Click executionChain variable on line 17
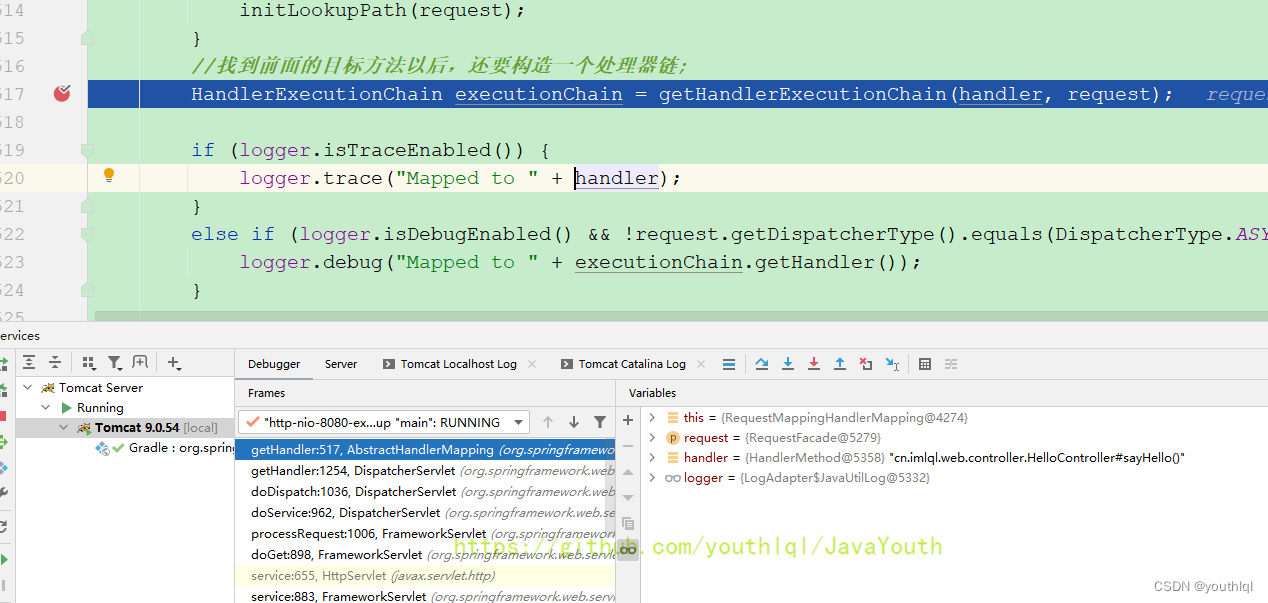Screen dimensions: 1268x603 point(538,94)
